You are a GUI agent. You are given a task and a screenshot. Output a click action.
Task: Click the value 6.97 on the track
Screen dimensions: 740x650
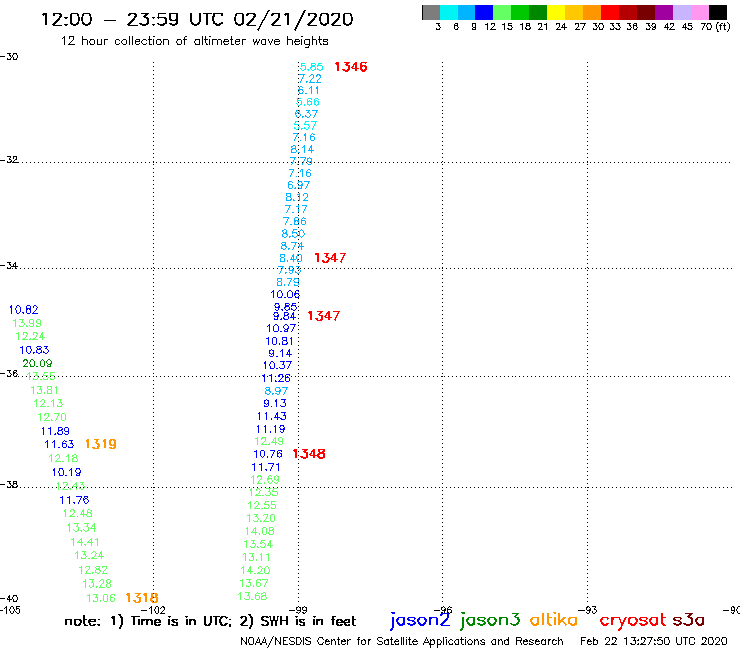(x=298, y=185)
